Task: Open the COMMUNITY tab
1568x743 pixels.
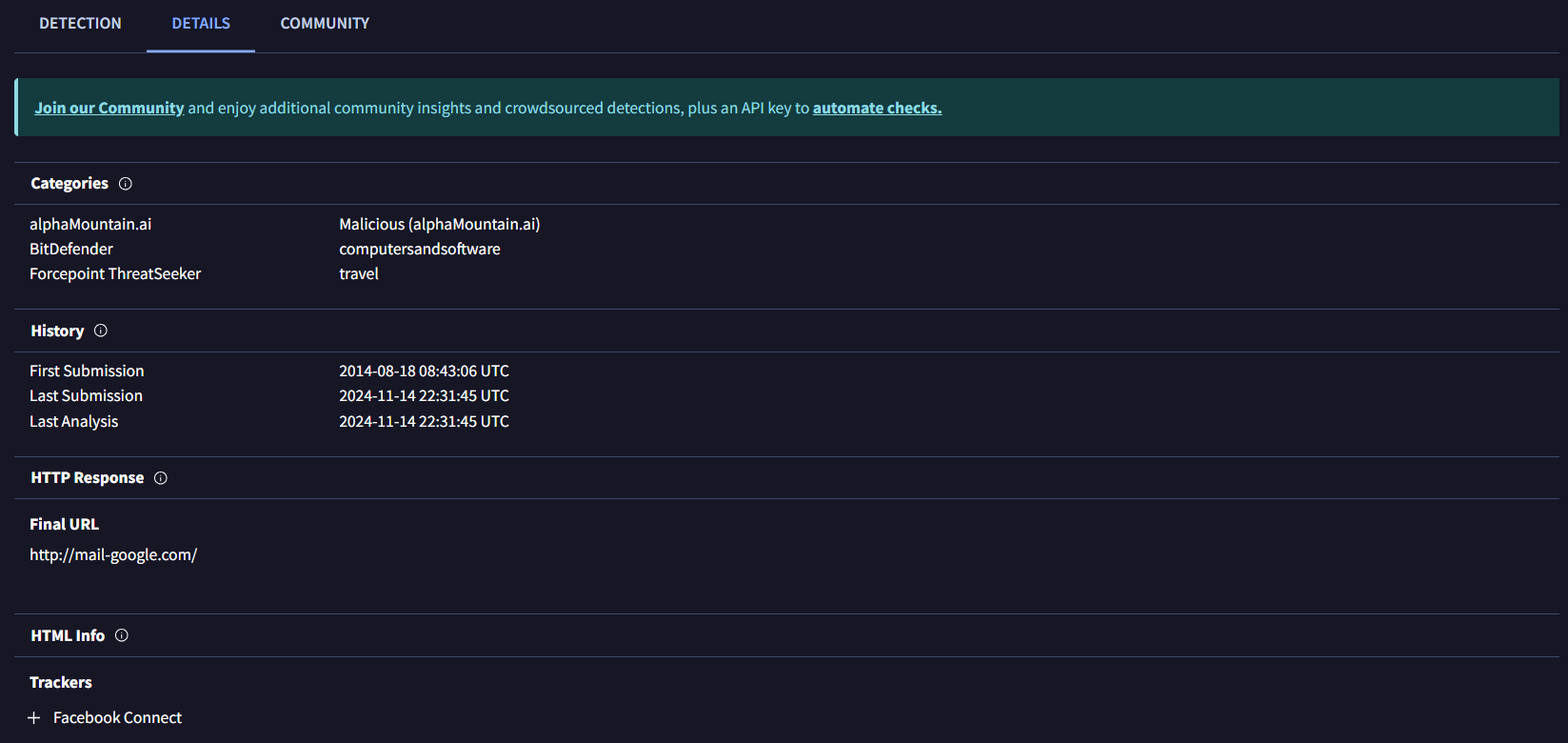Action: coord(325,24)
